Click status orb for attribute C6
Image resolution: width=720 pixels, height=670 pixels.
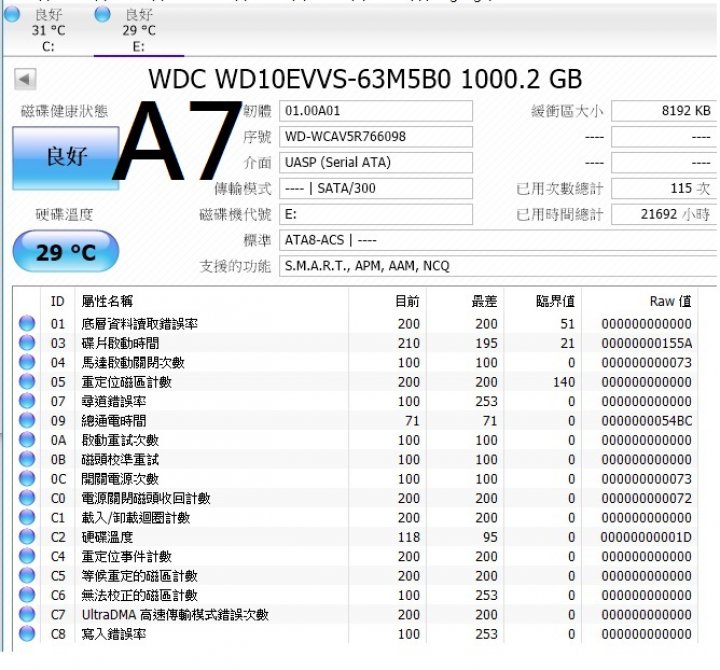tap(27, 594)
